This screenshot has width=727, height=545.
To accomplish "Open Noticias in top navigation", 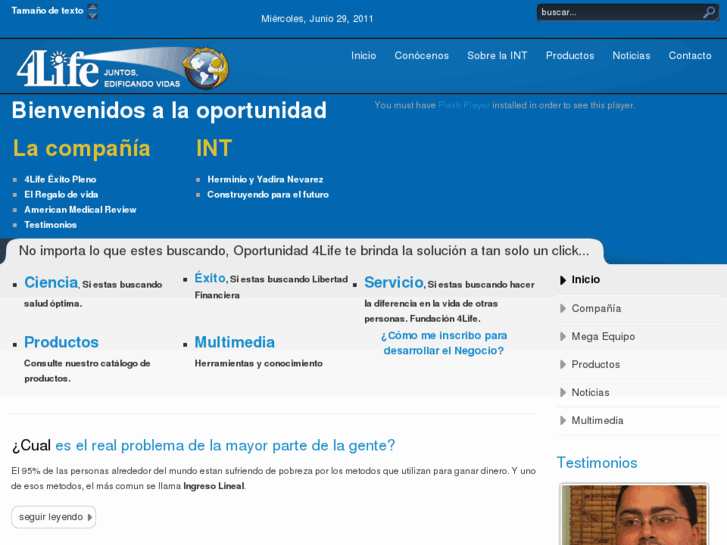I will [x=631, y=56].
